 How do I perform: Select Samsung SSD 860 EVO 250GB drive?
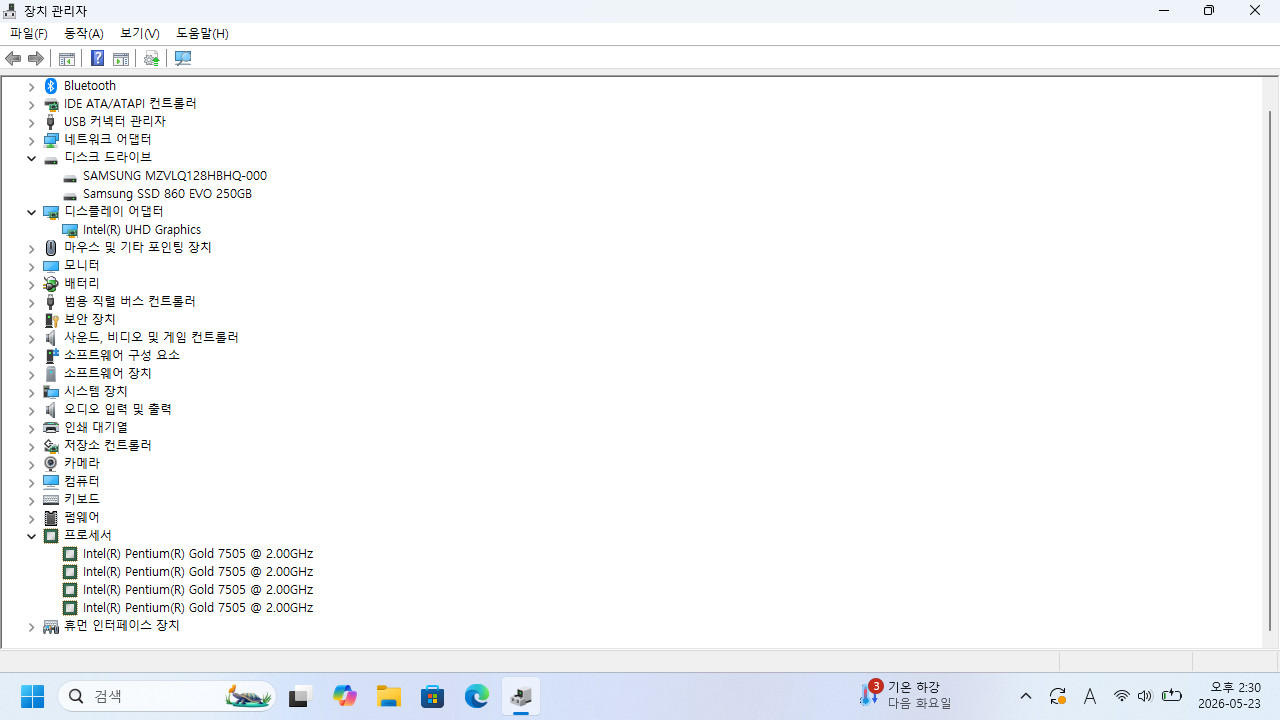click(167, 194)
